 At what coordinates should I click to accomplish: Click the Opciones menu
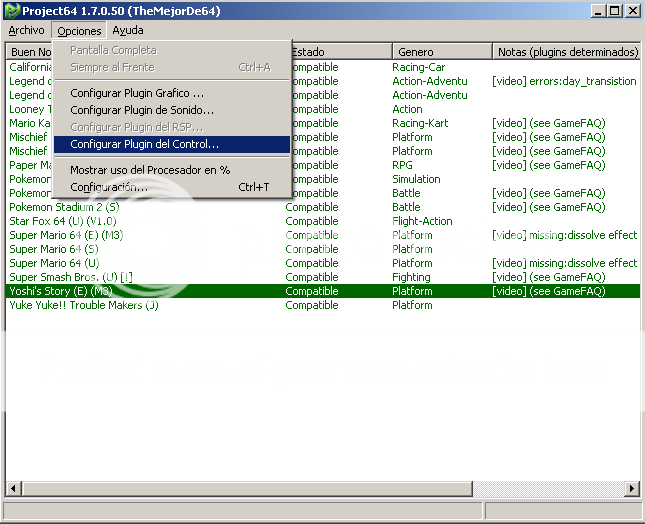[x=79, y=31]
